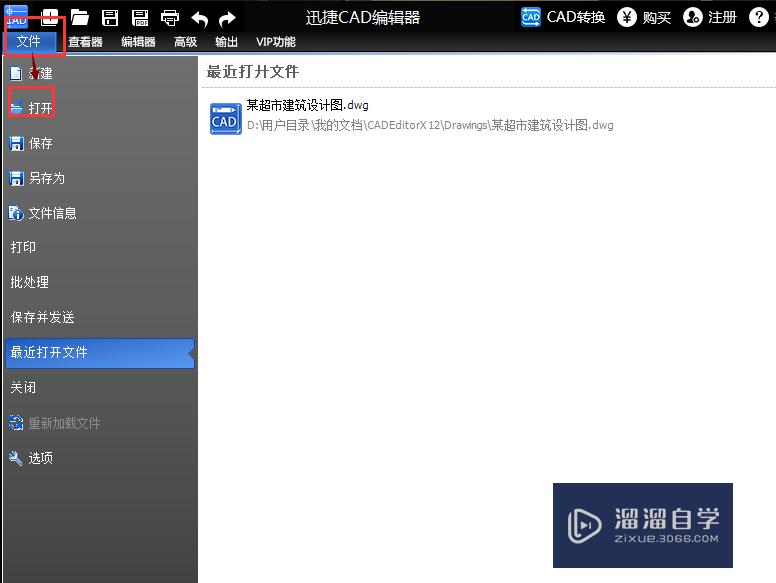Open recent file 某超市建筑设计图.dwg by name
Screen dimensions: 776x583
[307, 105]
